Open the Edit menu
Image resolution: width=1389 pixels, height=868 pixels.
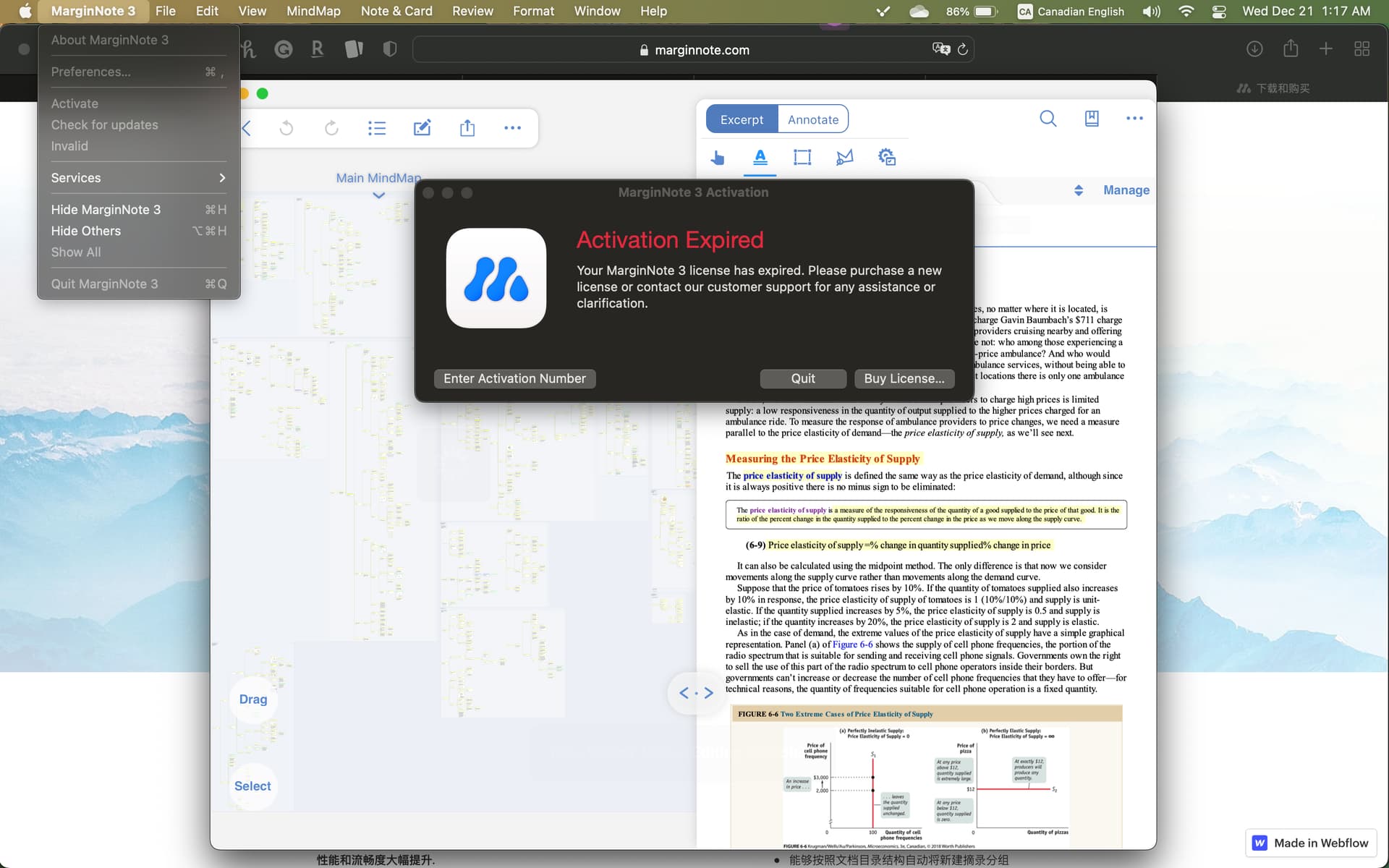click(x=206, y=11)
